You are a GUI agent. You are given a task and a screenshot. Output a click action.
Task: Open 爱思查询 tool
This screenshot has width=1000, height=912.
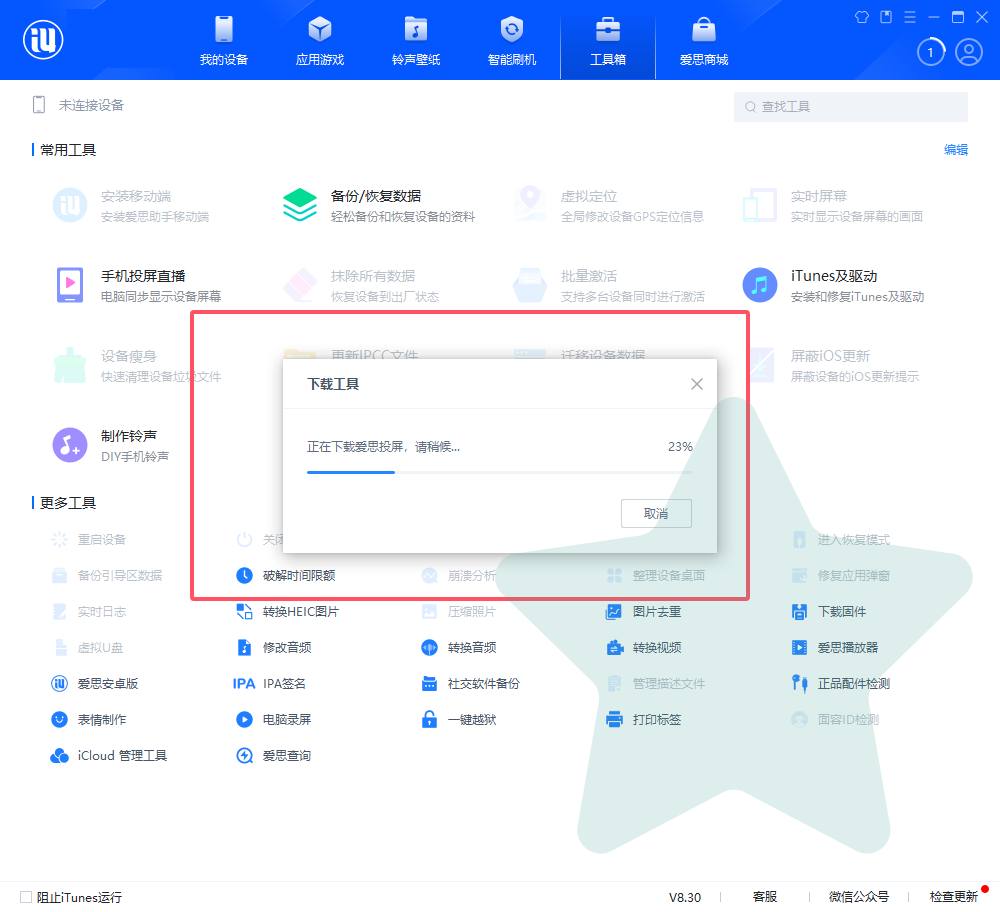274,756
